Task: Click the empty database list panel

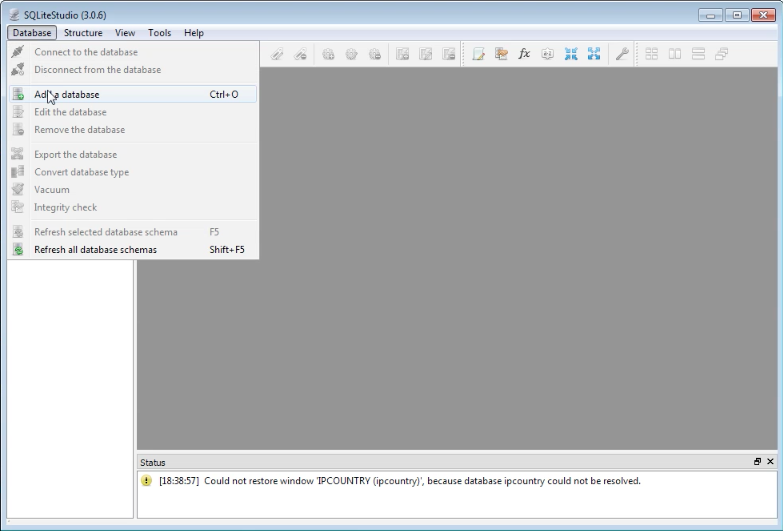Action: 70,388
